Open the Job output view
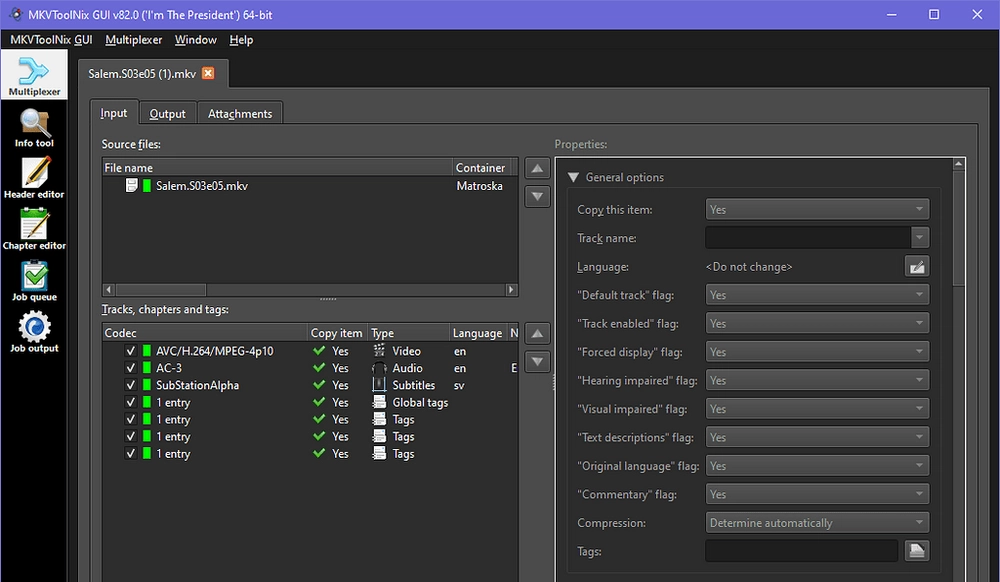The height and width of the screenshot is (582, 1000). tap(34, 332)
